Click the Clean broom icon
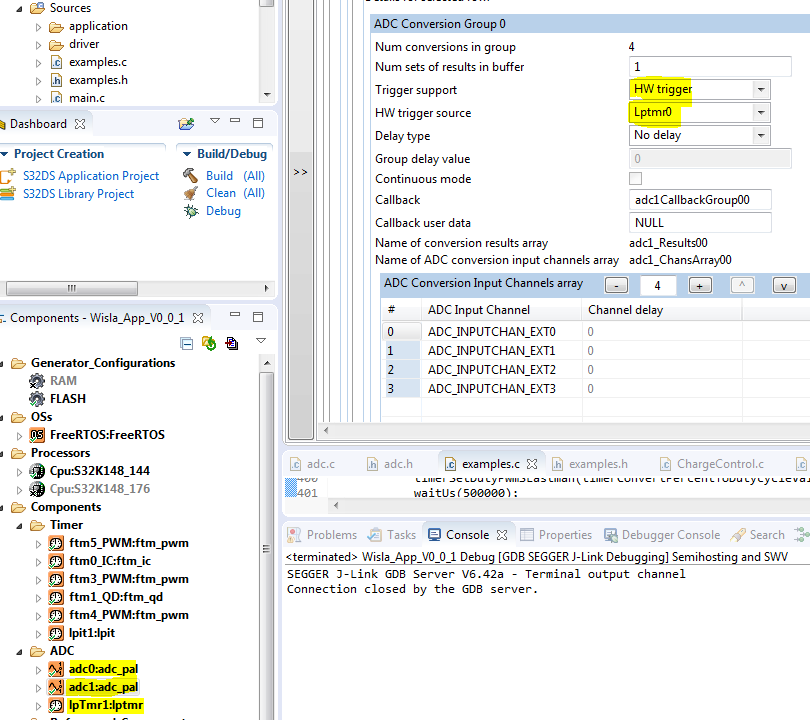This screenshot has width=810, height=720. coord(190,193)
